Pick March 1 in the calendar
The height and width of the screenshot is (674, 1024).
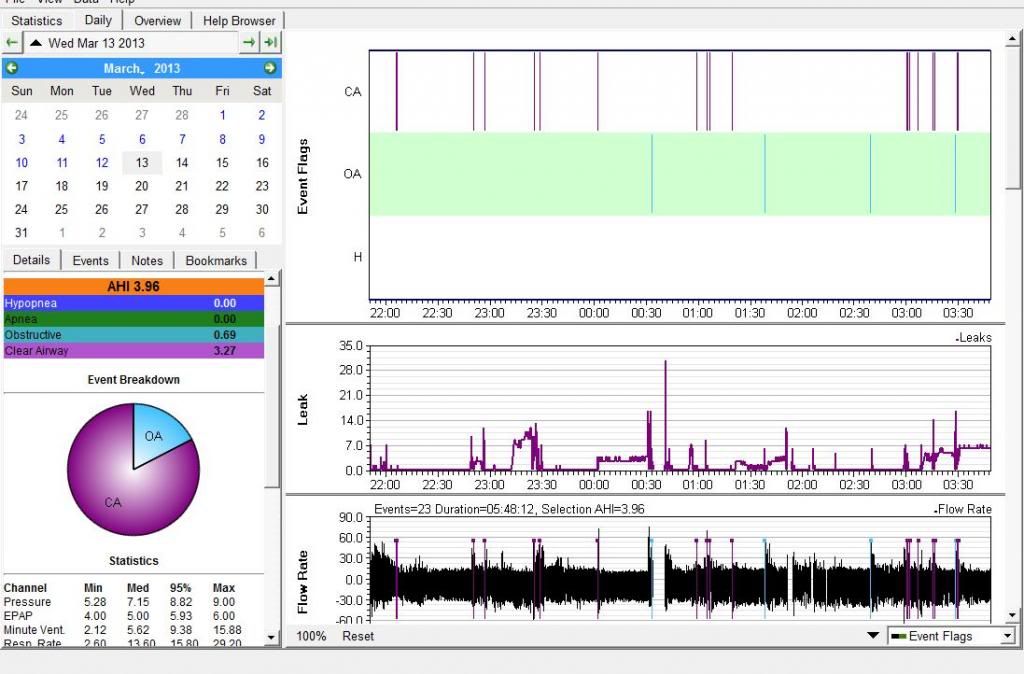click(223, 116)
